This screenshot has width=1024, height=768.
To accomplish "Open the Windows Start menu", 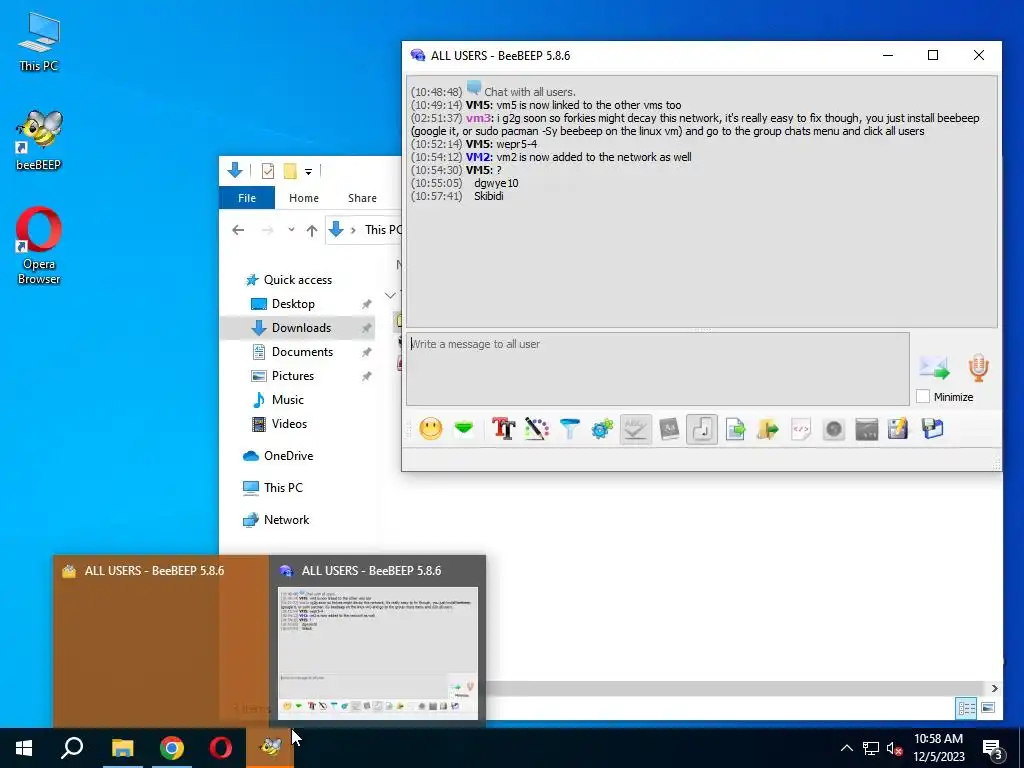I will coord(24,748).
